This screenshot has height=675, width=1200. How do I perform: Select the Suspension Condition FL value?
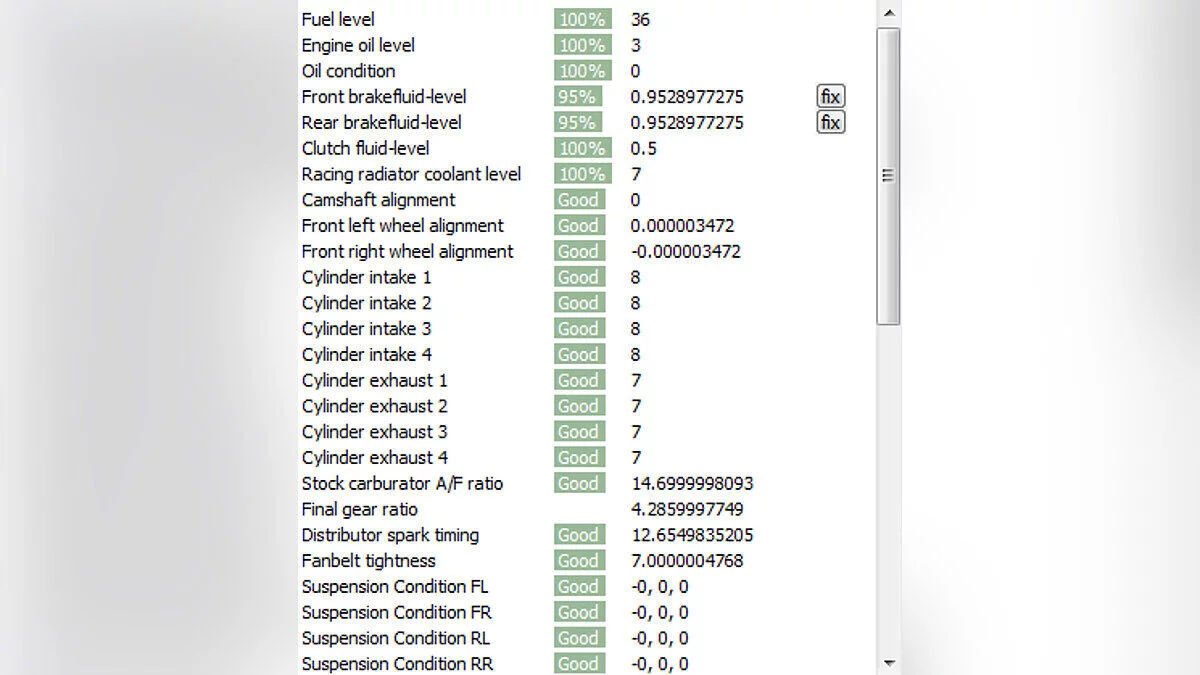point(660,587)
